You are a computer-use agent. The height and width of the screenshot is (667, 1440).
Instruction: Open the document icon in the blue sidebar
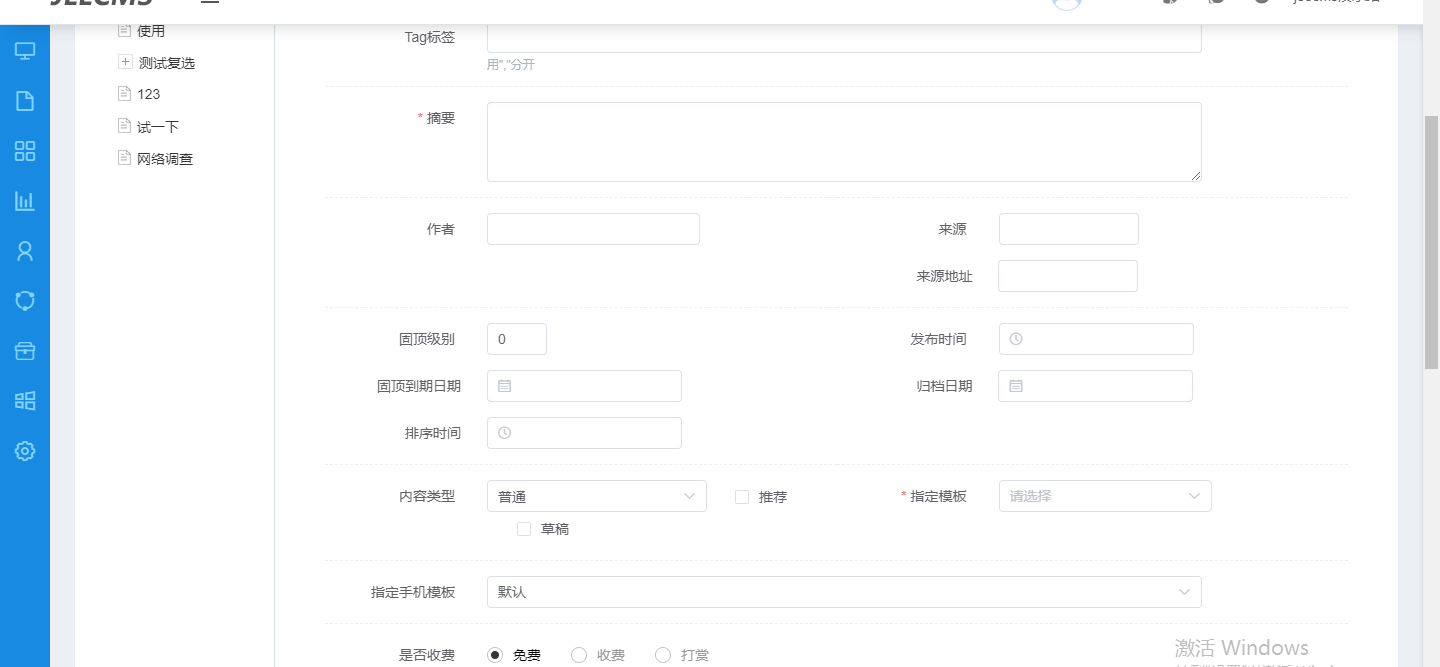pyautogui.click(x=25, y=101)
